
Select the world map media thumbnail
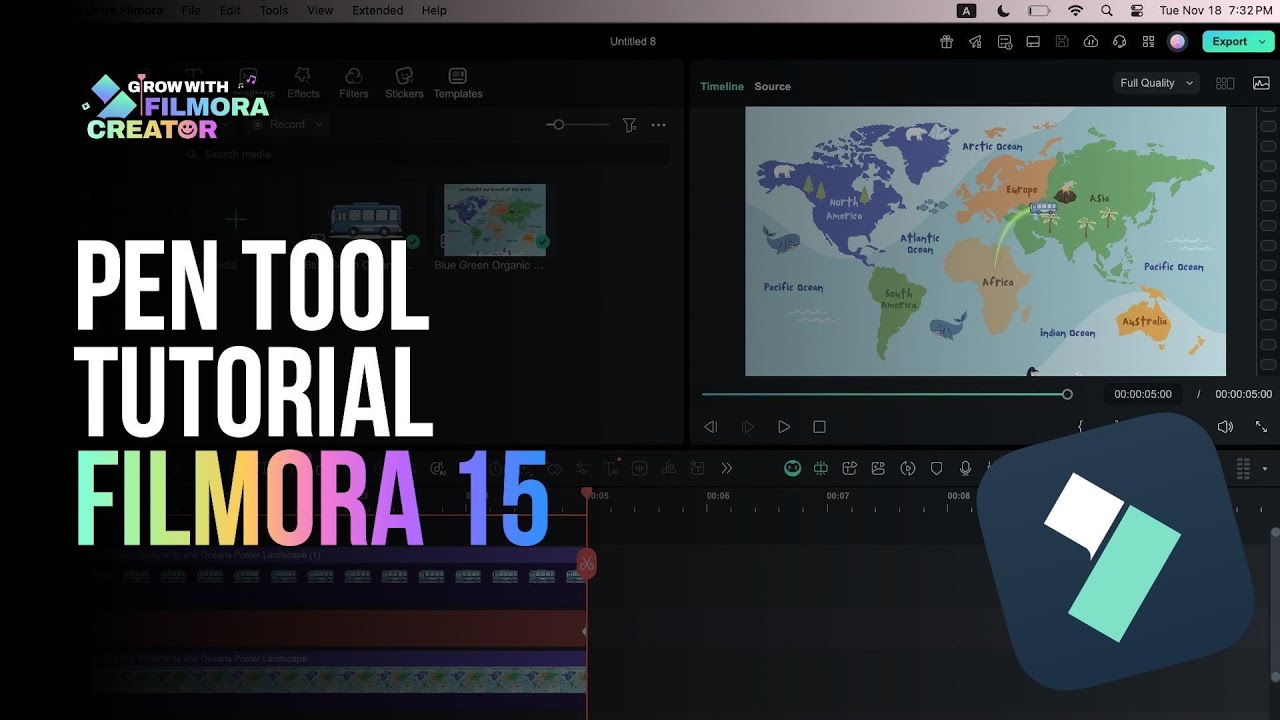[x=495, y=219]
